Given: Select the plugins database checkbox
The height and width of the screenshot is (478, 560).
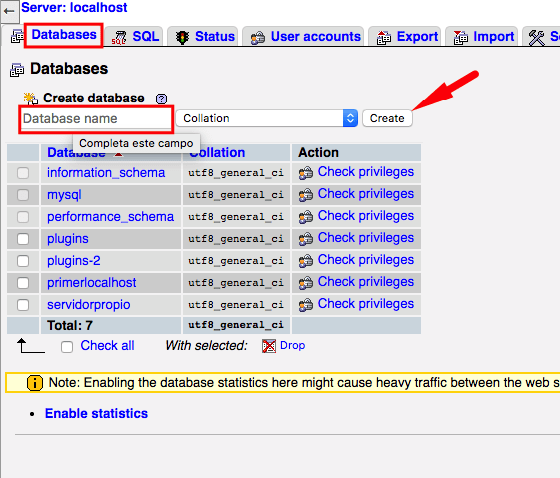Looking at the screenshot, I should point(23,239).
